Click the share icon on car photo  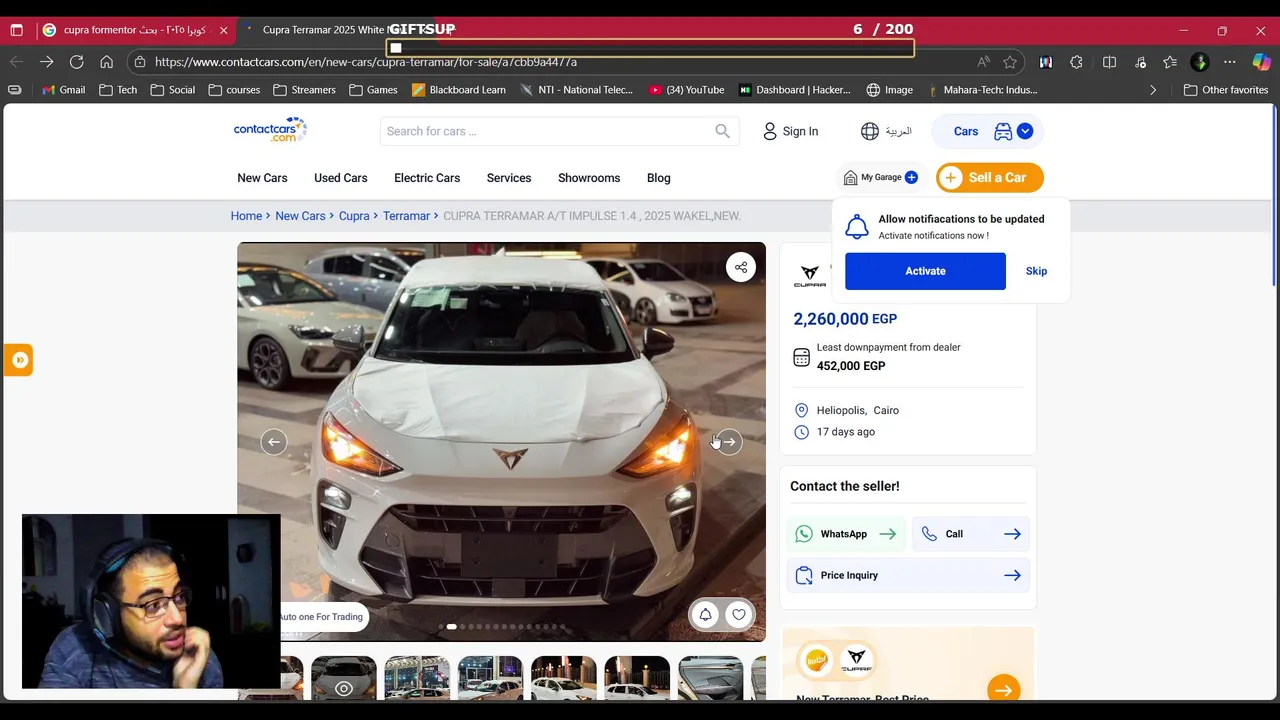pyautogui.click(x=740, y=267)
